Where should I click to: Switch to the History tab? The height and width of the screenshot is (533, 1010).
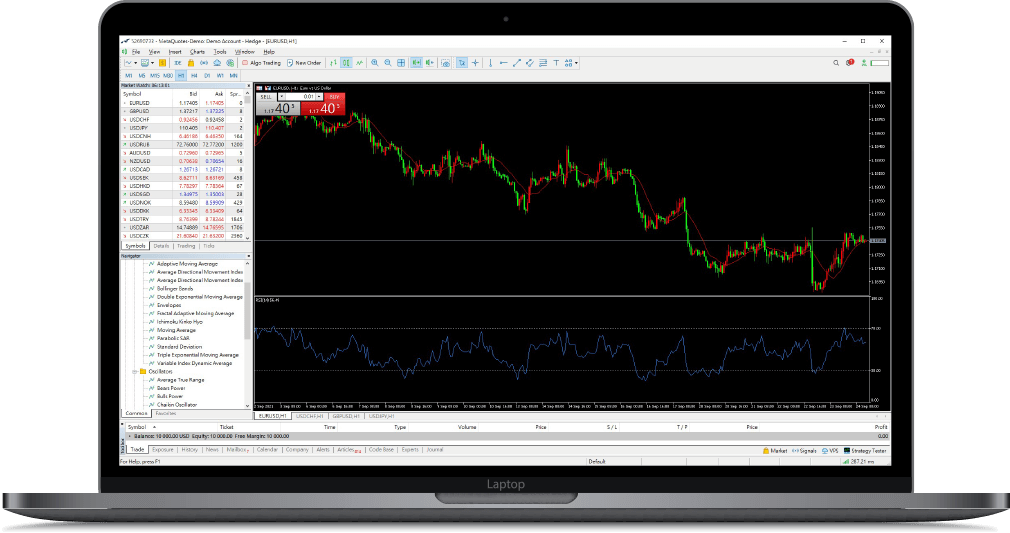(189, 450)
